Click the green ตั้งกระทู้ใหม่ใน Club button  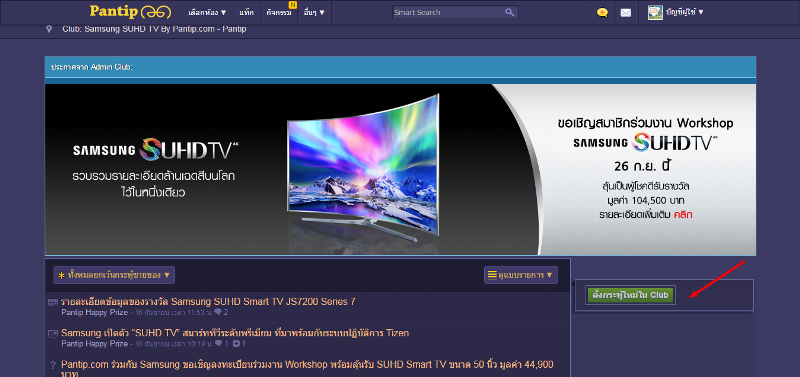pyautogui.click(x=630, y=295)
